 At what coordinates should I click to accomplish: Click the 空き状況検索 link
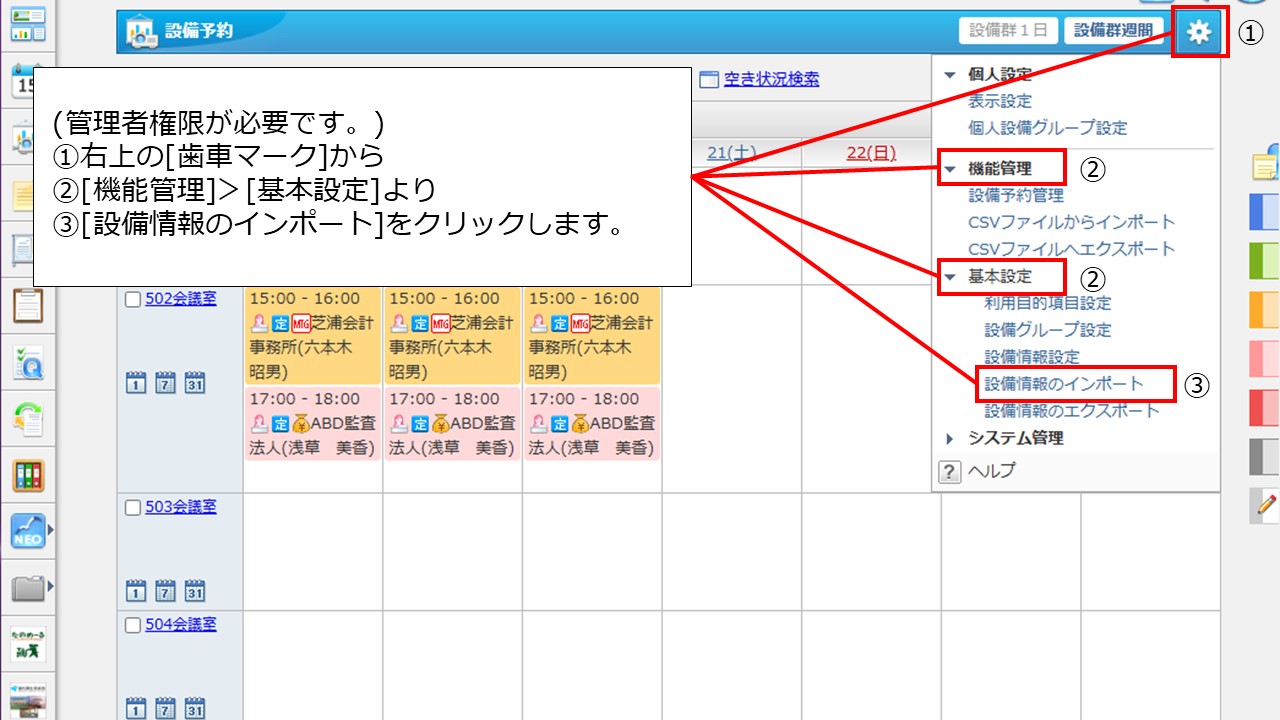pos(771,80)
